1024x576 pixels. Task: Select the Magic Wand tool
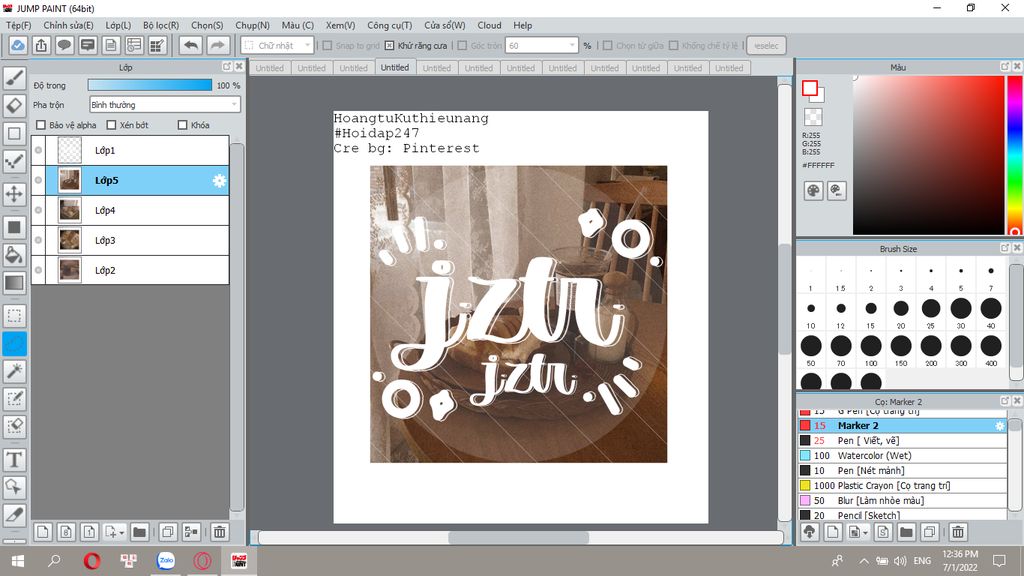coord(14,371)
